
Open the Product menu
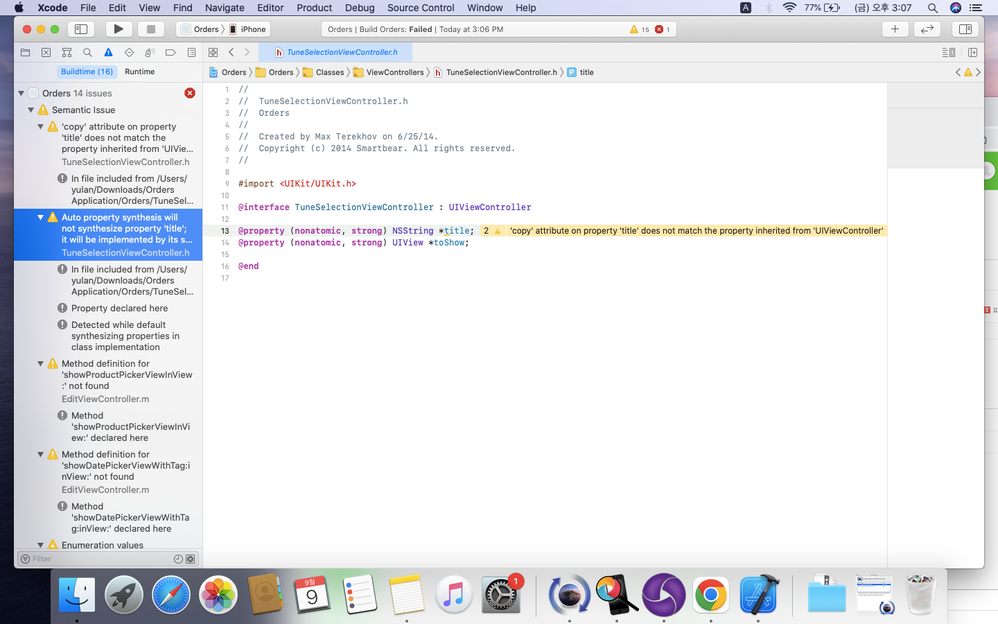314,7
